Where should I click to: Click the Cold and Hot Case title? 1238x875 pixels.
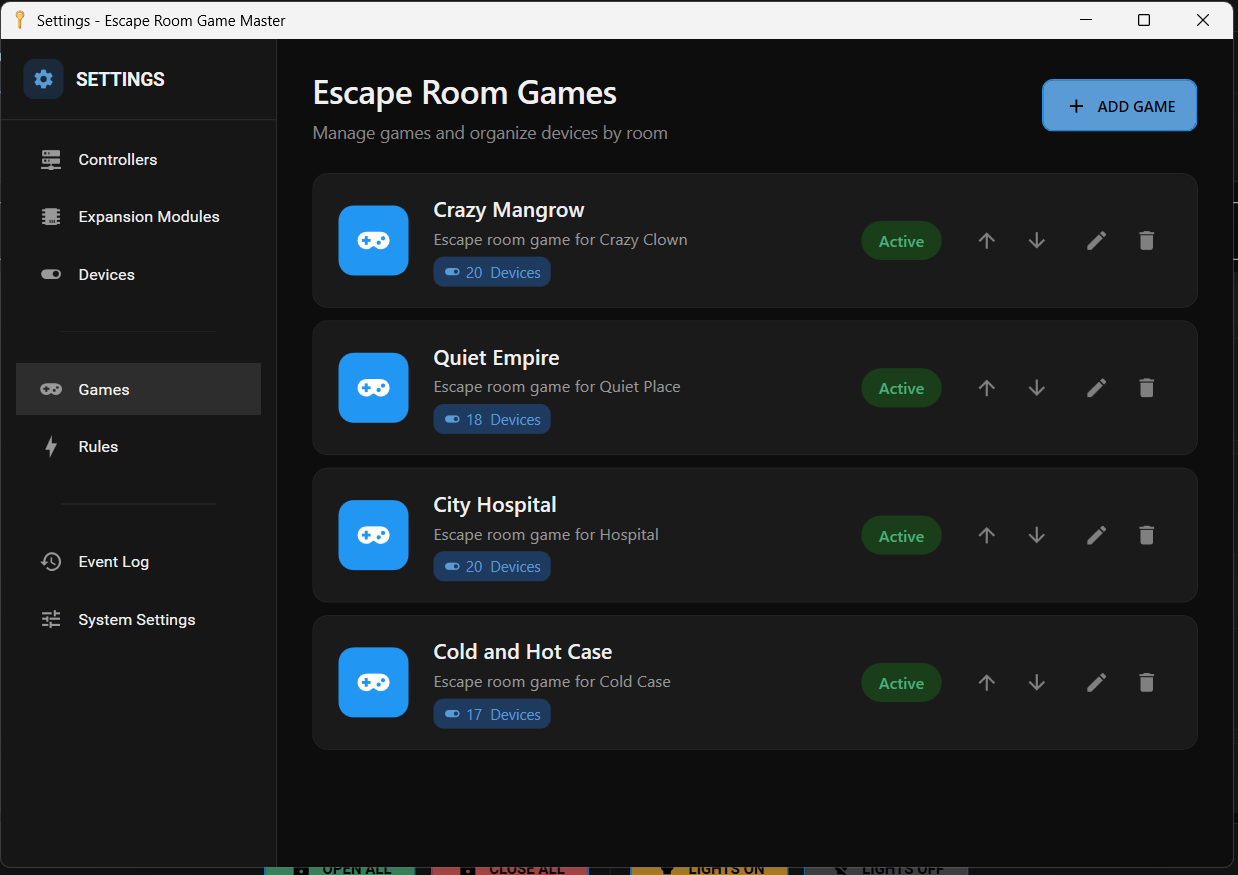(x=523, y=652)
